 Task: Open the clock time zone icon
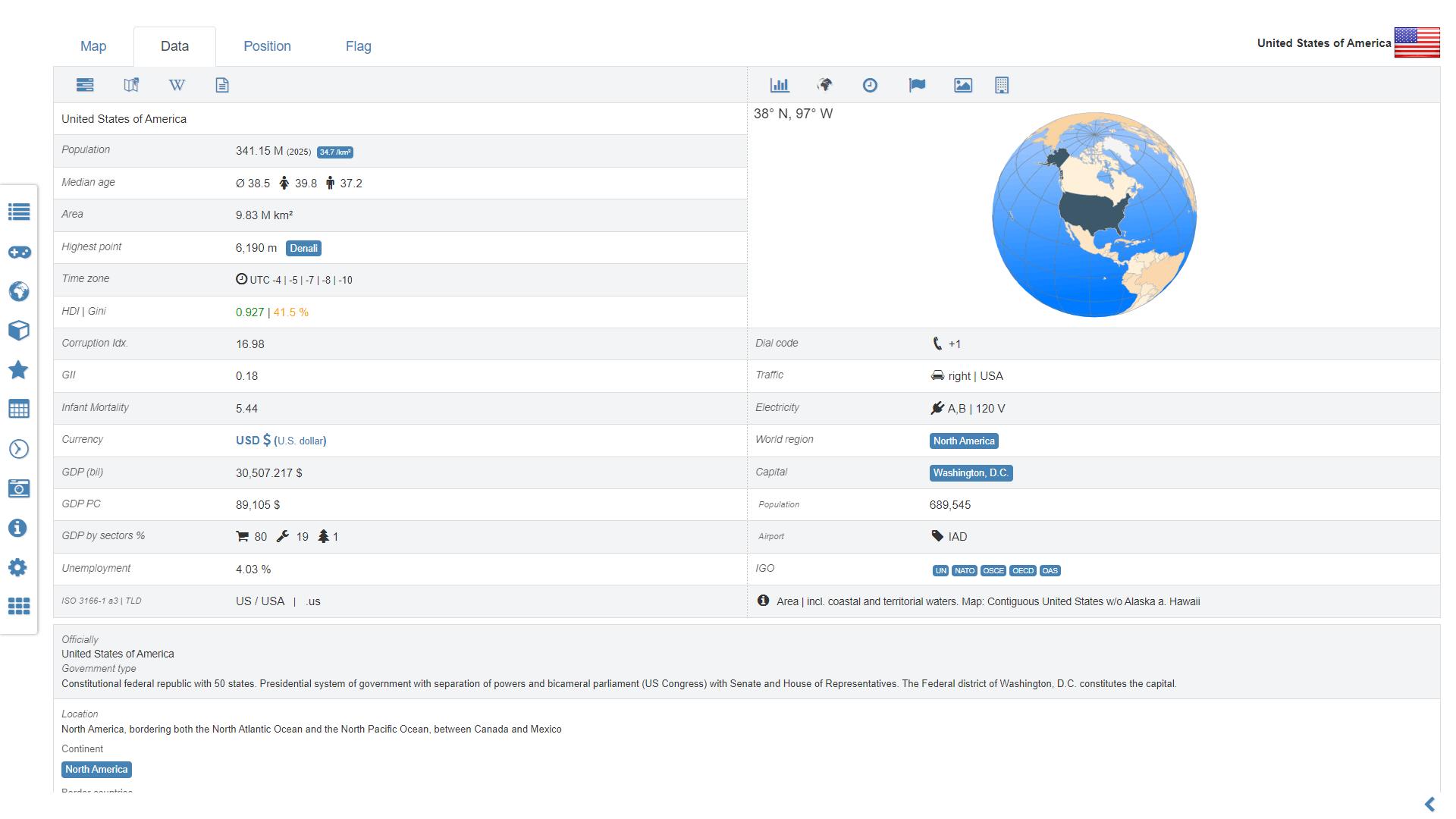tap(870, 85)
